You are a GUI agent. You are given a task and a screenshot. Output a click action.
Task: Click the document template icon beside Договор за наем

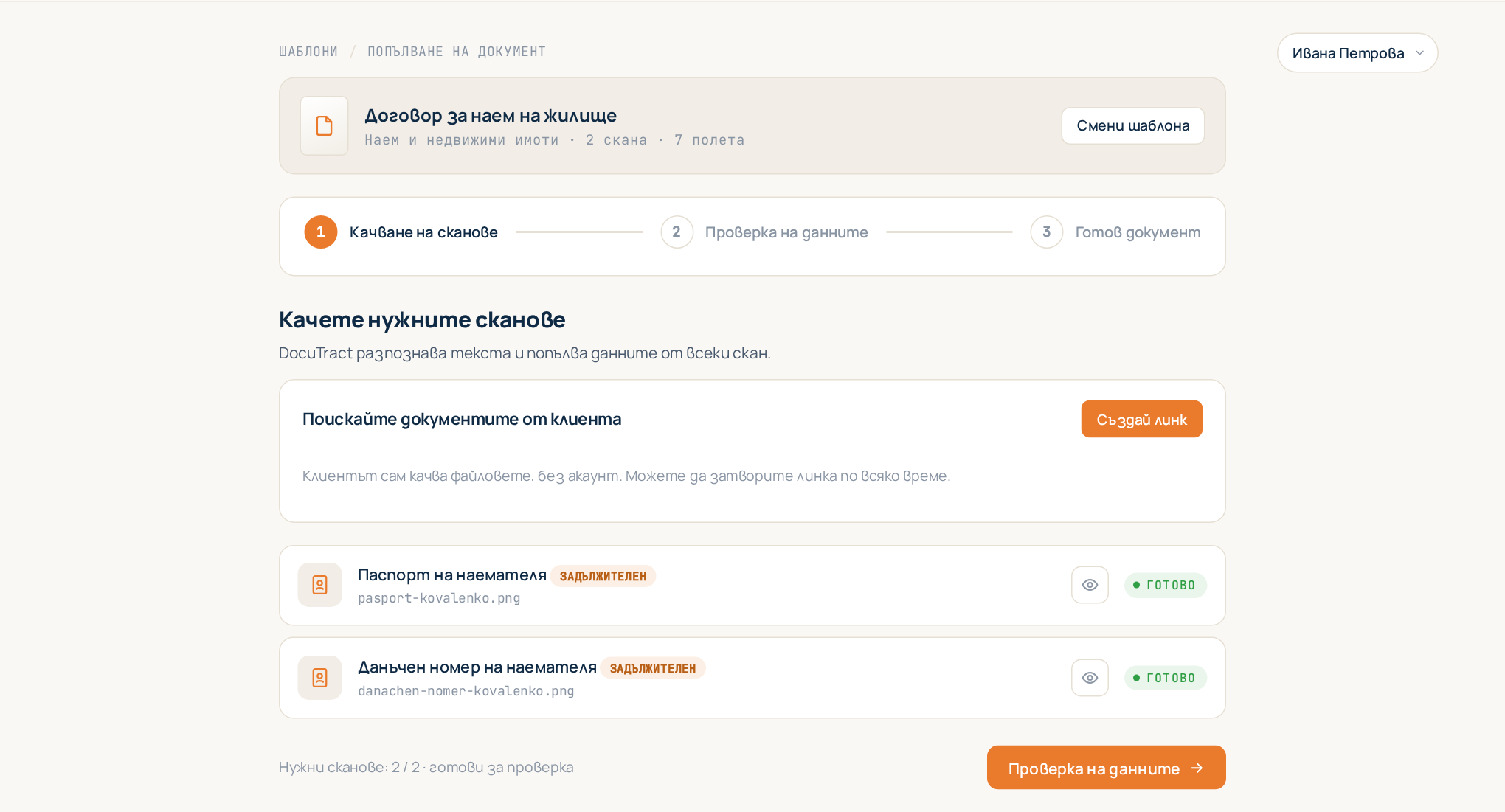pyautogui.click(x=324, y=125)
